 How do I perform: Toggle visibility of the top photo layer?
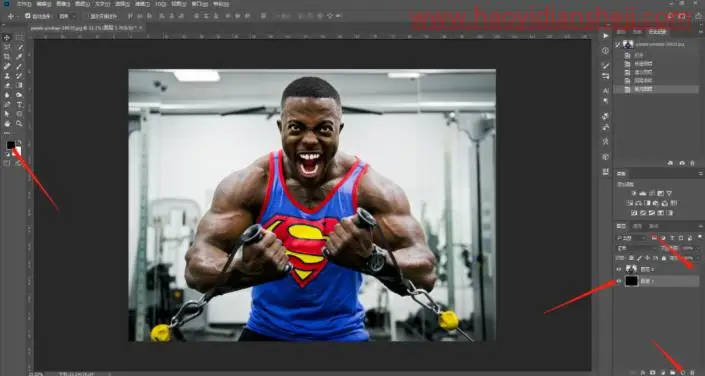click(x=619, y=269)
